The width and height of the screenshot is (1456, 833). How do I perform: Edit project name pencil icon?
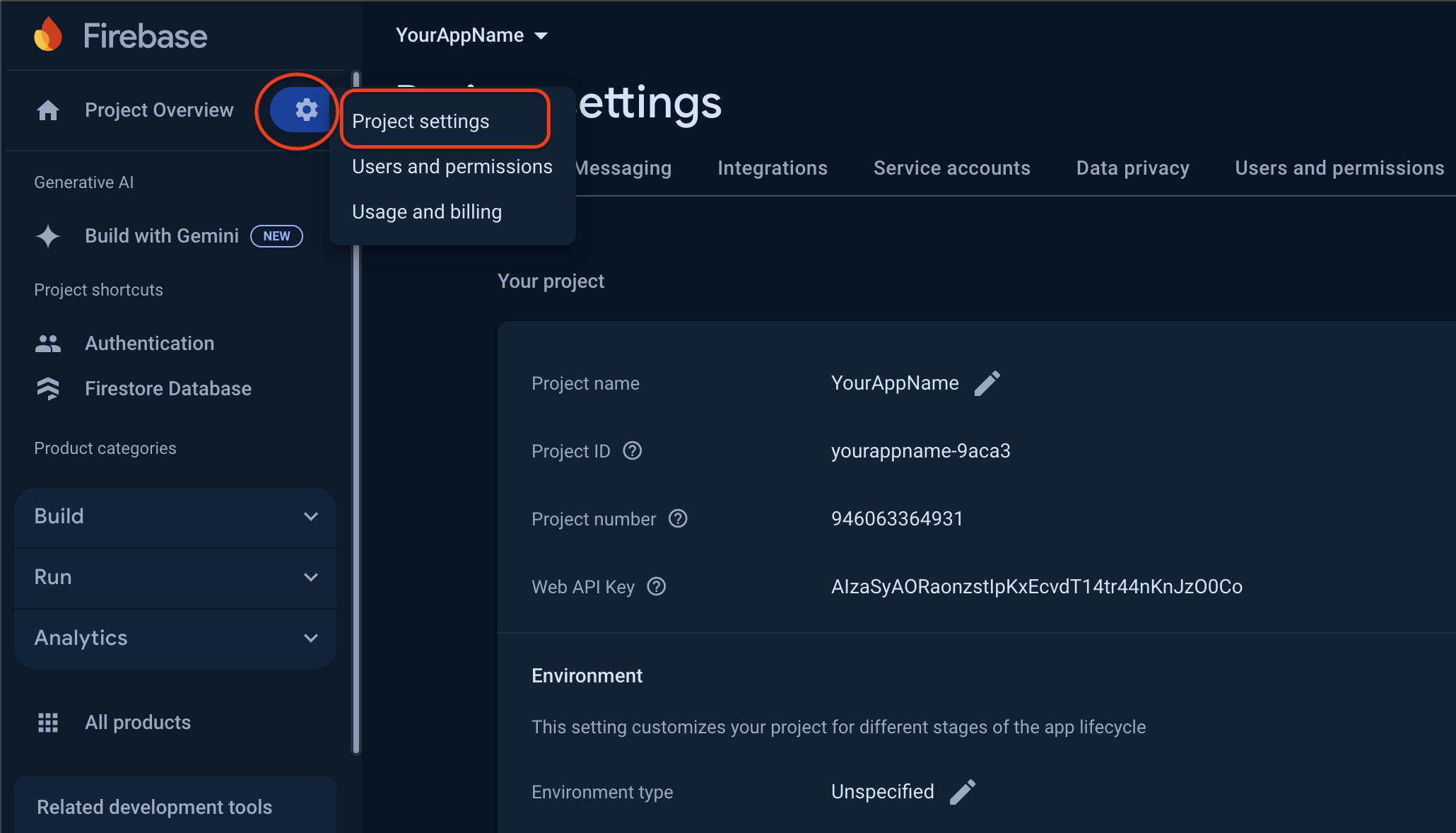(987, 383)
